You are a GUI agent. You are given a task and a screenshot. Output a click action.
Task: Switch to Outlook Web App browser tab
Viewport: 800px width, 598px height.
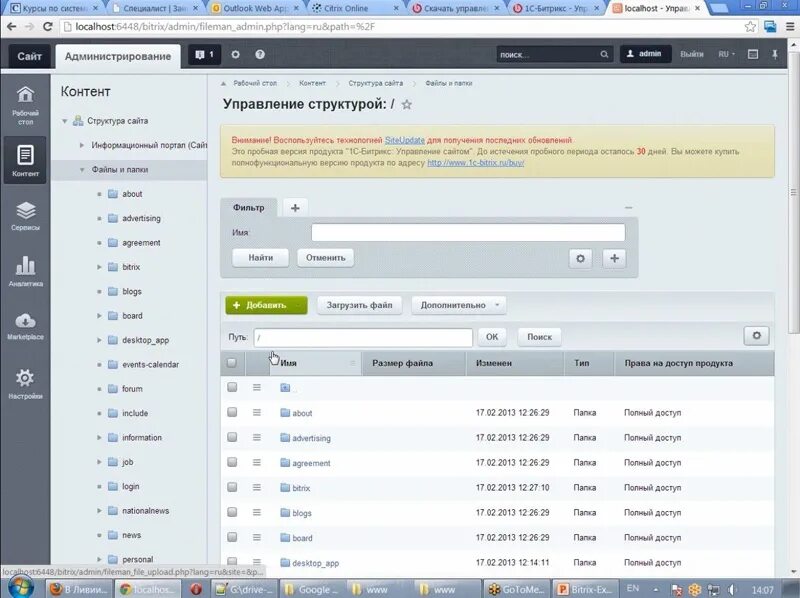(x=253, y=8)
